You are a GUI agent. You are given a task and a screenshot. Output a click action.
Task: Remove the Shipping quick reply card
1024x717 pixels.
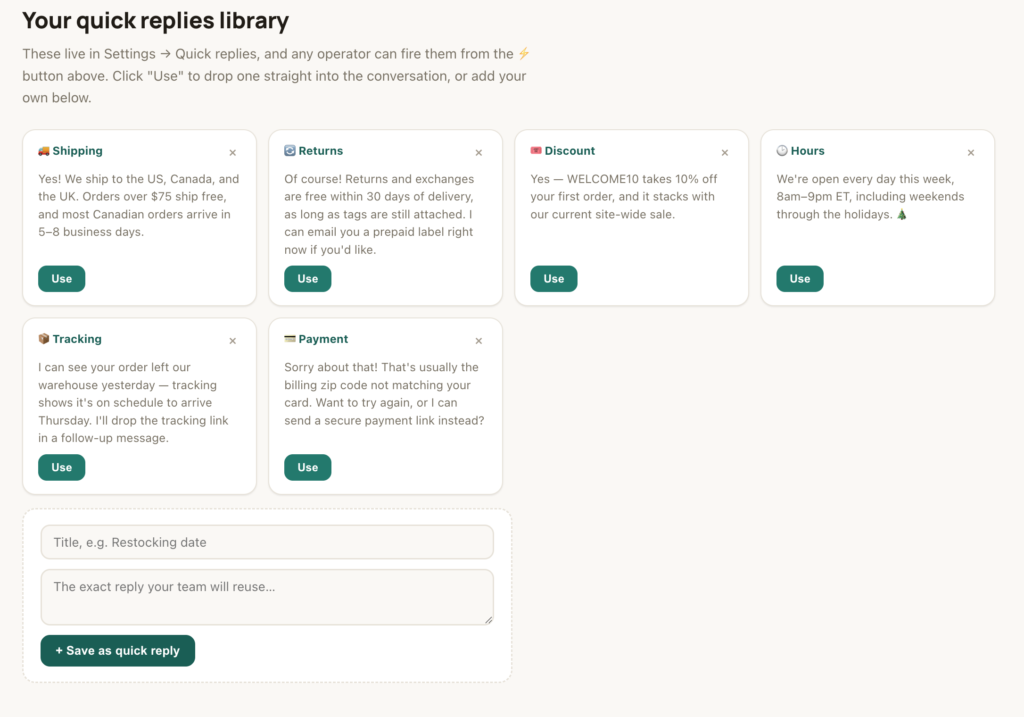pos(232,153)
